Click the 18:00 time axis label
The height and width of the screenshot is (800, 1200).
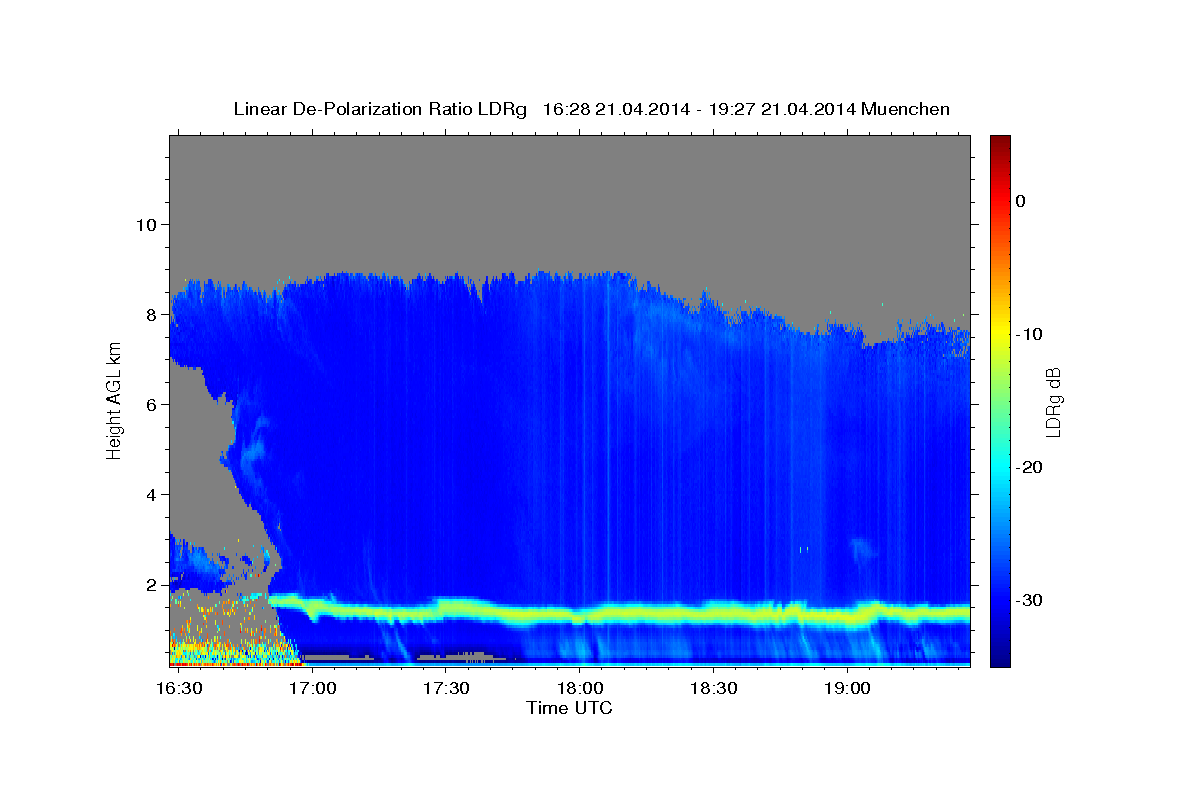580,689
